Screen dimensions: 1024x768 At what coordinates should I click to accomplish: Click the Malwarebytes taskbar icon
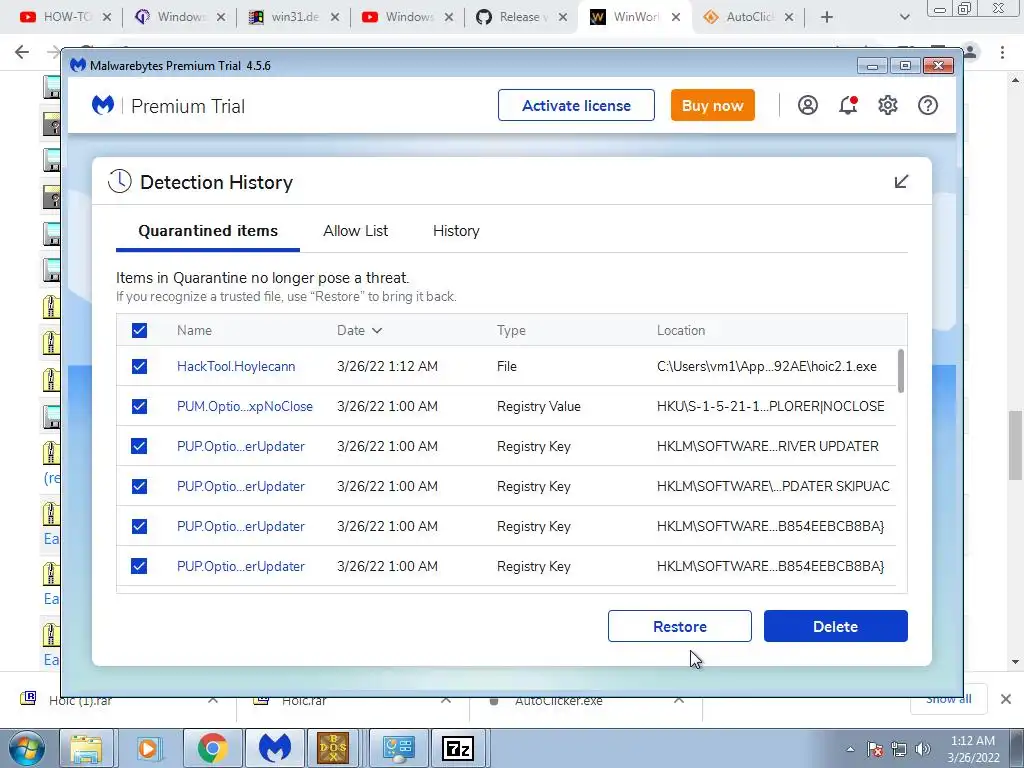click(274, 748)
